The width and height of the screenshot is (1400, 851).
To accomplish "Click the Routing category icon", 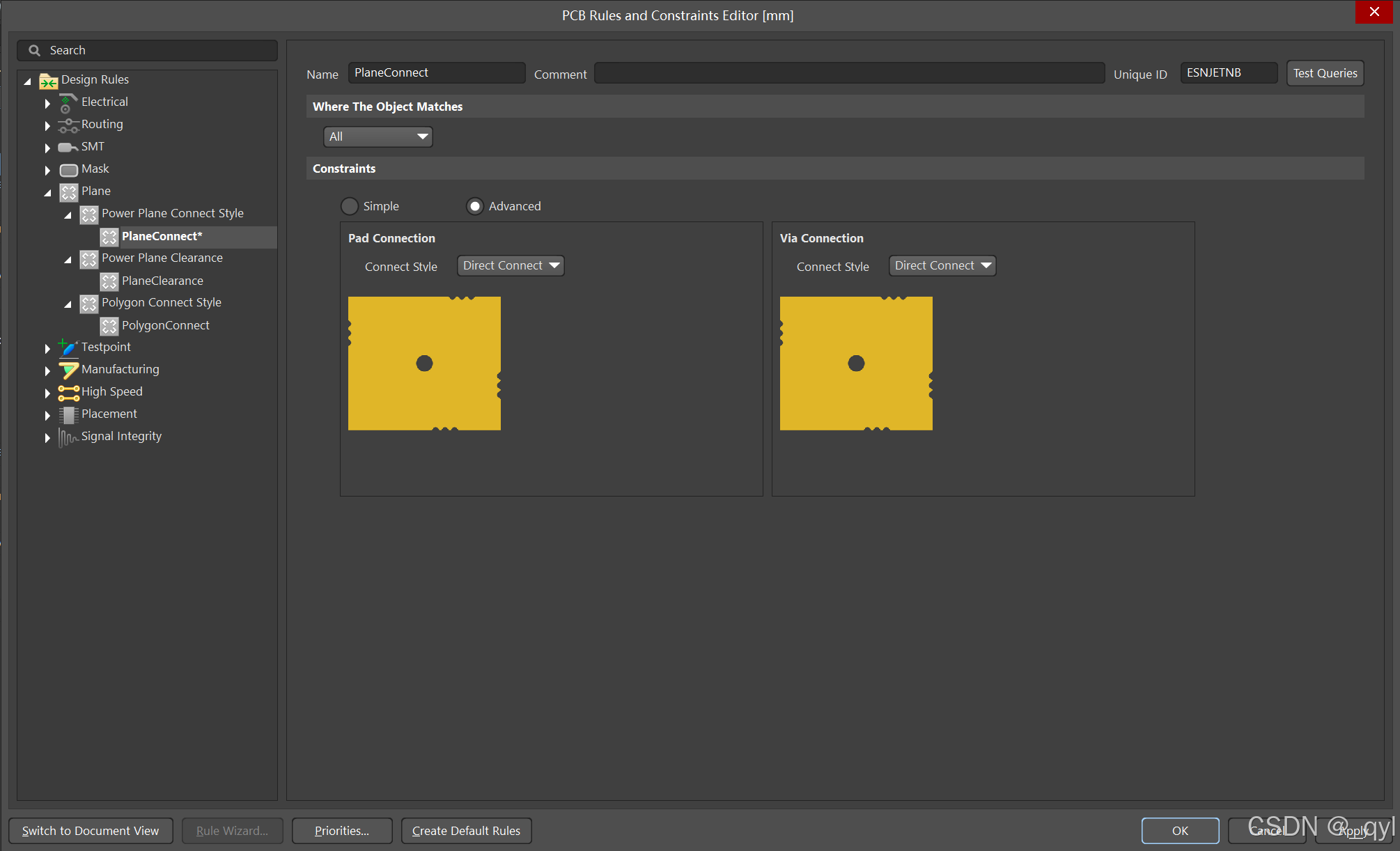I will [x=68, y=125].
